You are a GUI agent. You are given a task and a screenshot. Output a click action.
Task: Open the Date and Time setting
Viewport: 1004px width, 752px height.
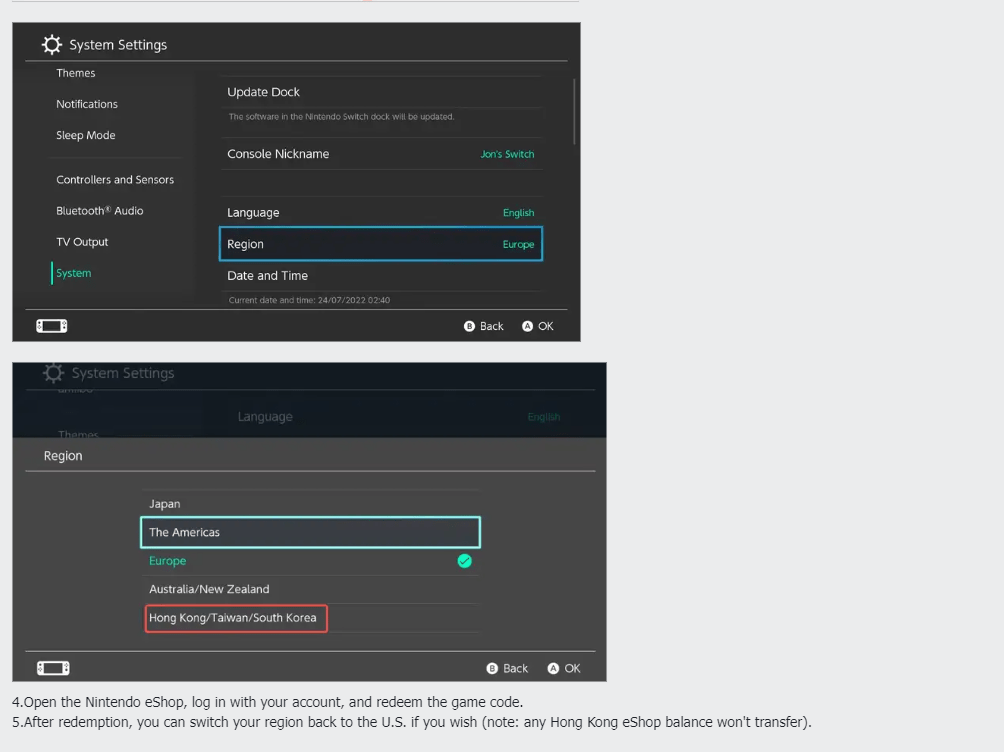pos(382,275)
